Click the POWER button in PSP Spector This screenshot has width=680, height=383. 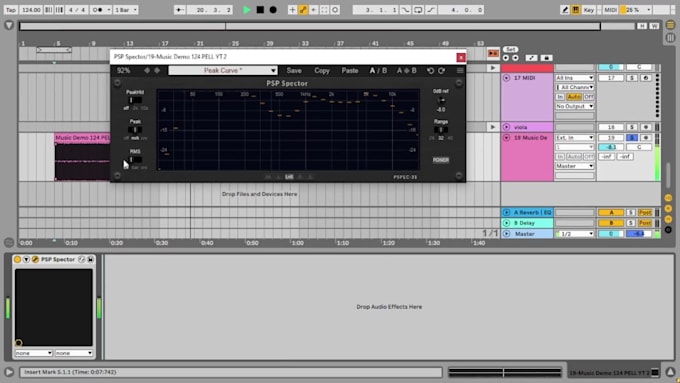[441, 160]
